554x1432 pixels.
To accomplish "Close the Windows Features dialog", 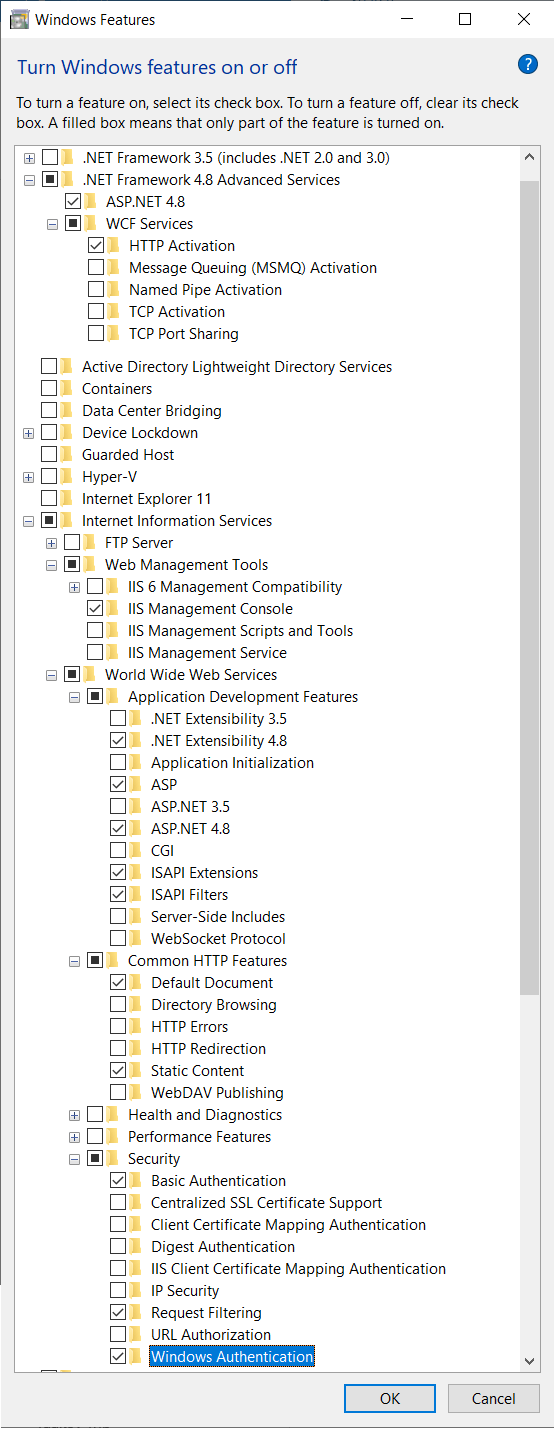I will (x=524, y=19).
